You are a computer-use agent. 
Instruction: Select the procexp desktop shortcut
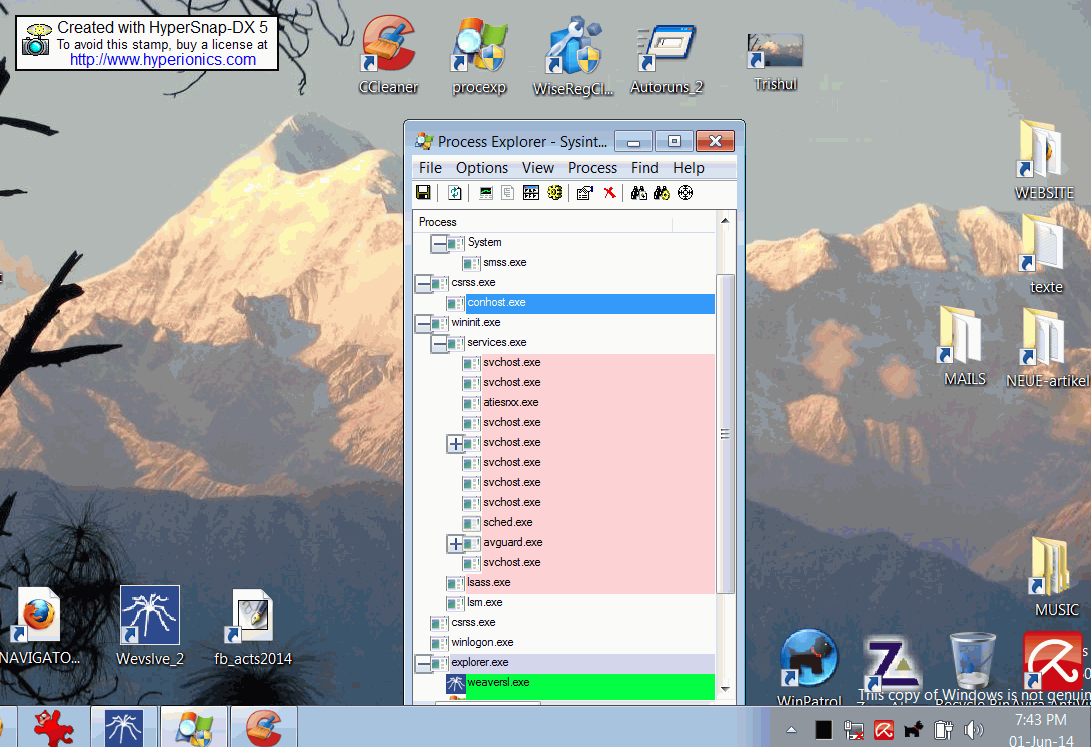coord(479,55)
